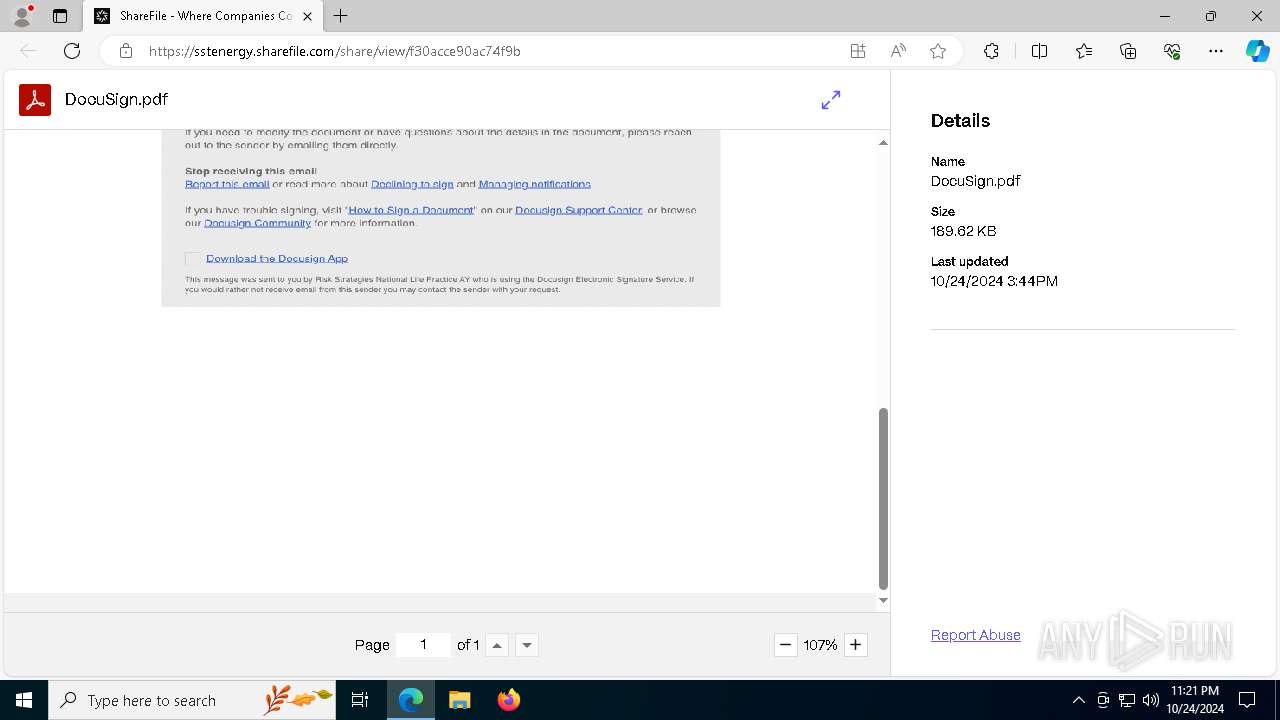1280x720 pixels.
Task: Add this page to favorites
Action: tap(938, 51)
